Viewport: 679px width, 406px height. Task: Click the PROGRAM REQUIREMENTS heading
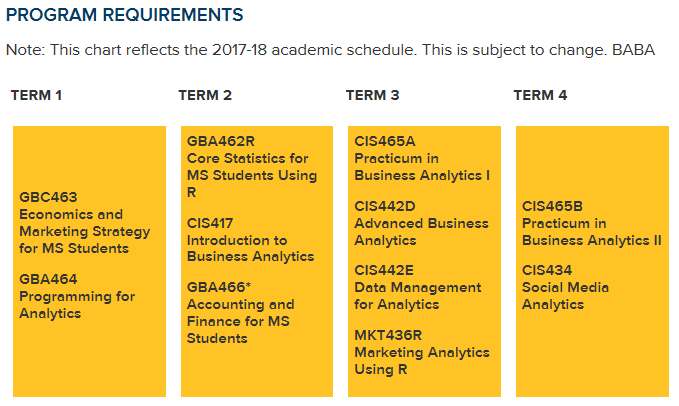(x=124, y=16)
